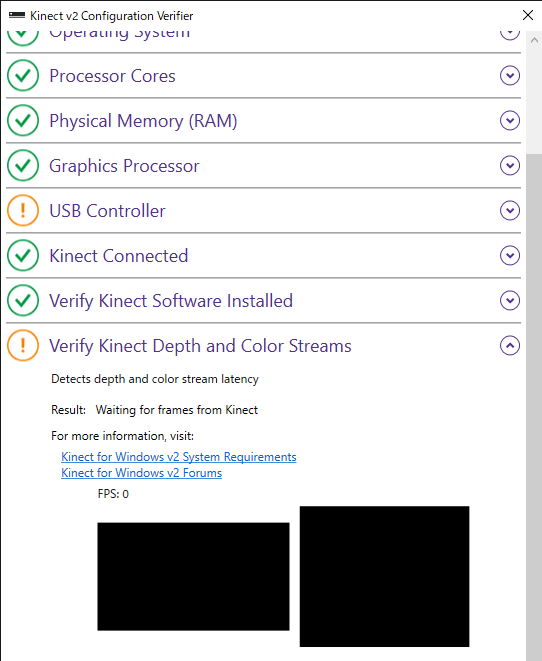Click the Kinect Connected checkmark icon

click(x=23, y=255)
